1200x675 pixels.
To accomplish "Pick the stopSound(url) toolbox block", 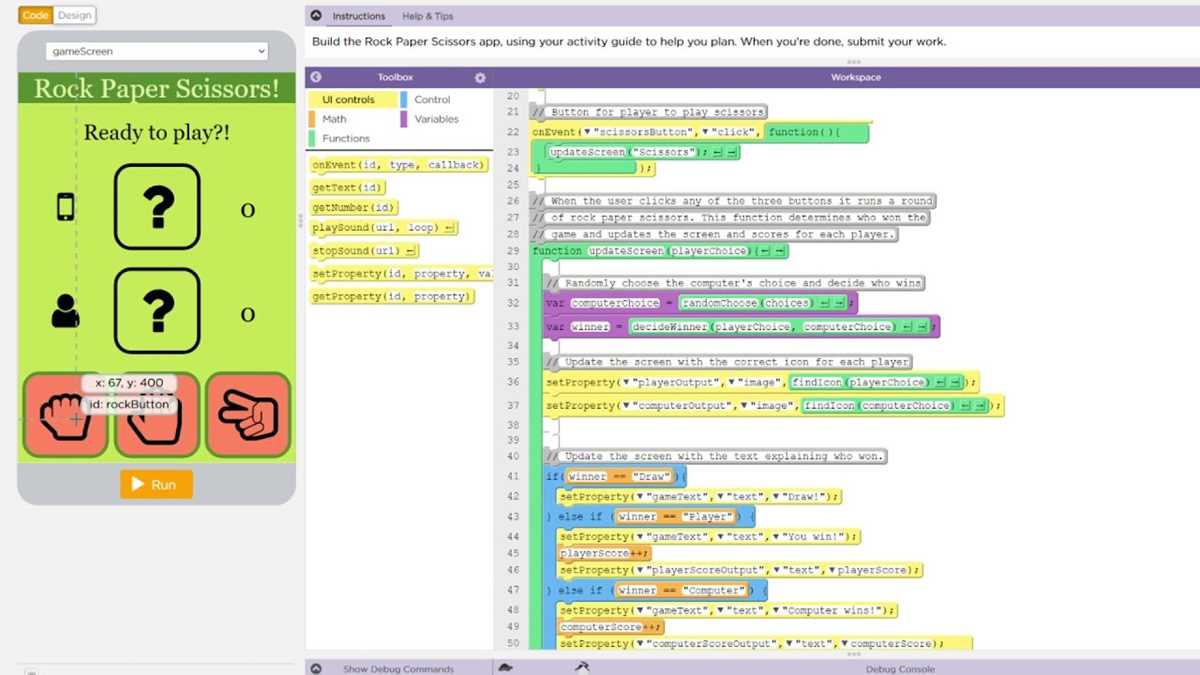I will [x=365, y=251].
